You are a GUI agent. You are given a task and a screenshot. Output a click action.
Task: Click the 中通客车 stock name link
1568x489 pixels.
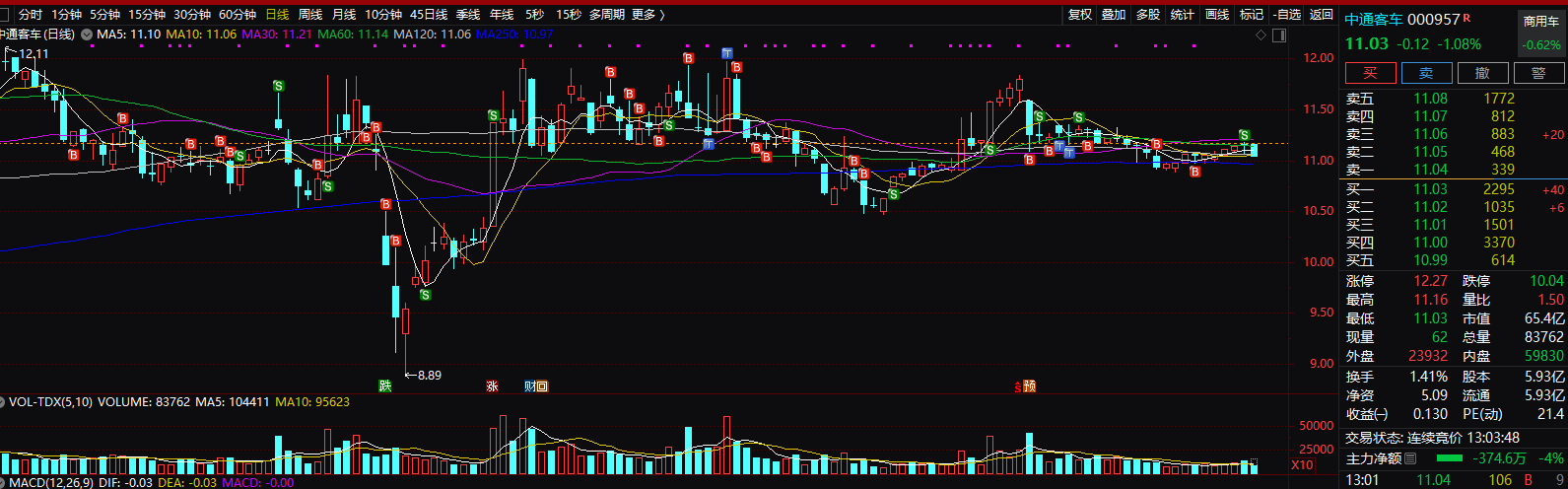point(1373,20)
